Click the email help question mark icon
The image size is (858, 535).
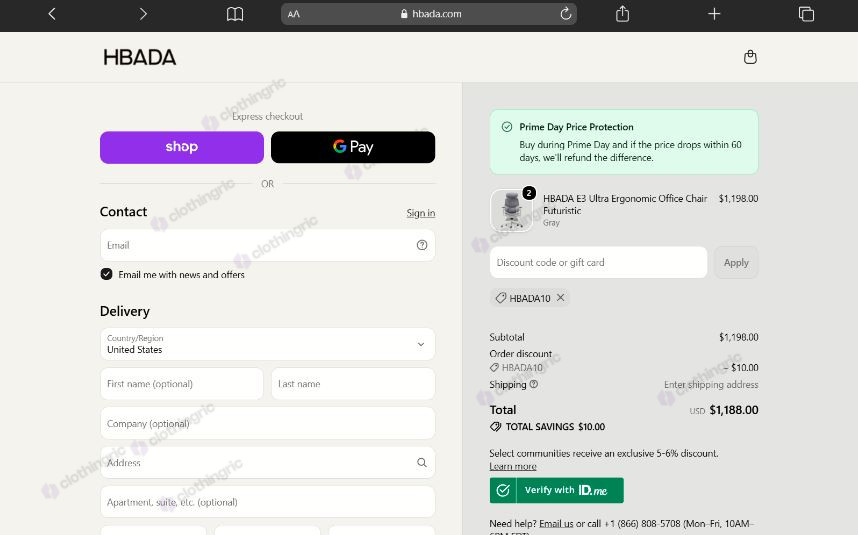[x=422, y=245]
